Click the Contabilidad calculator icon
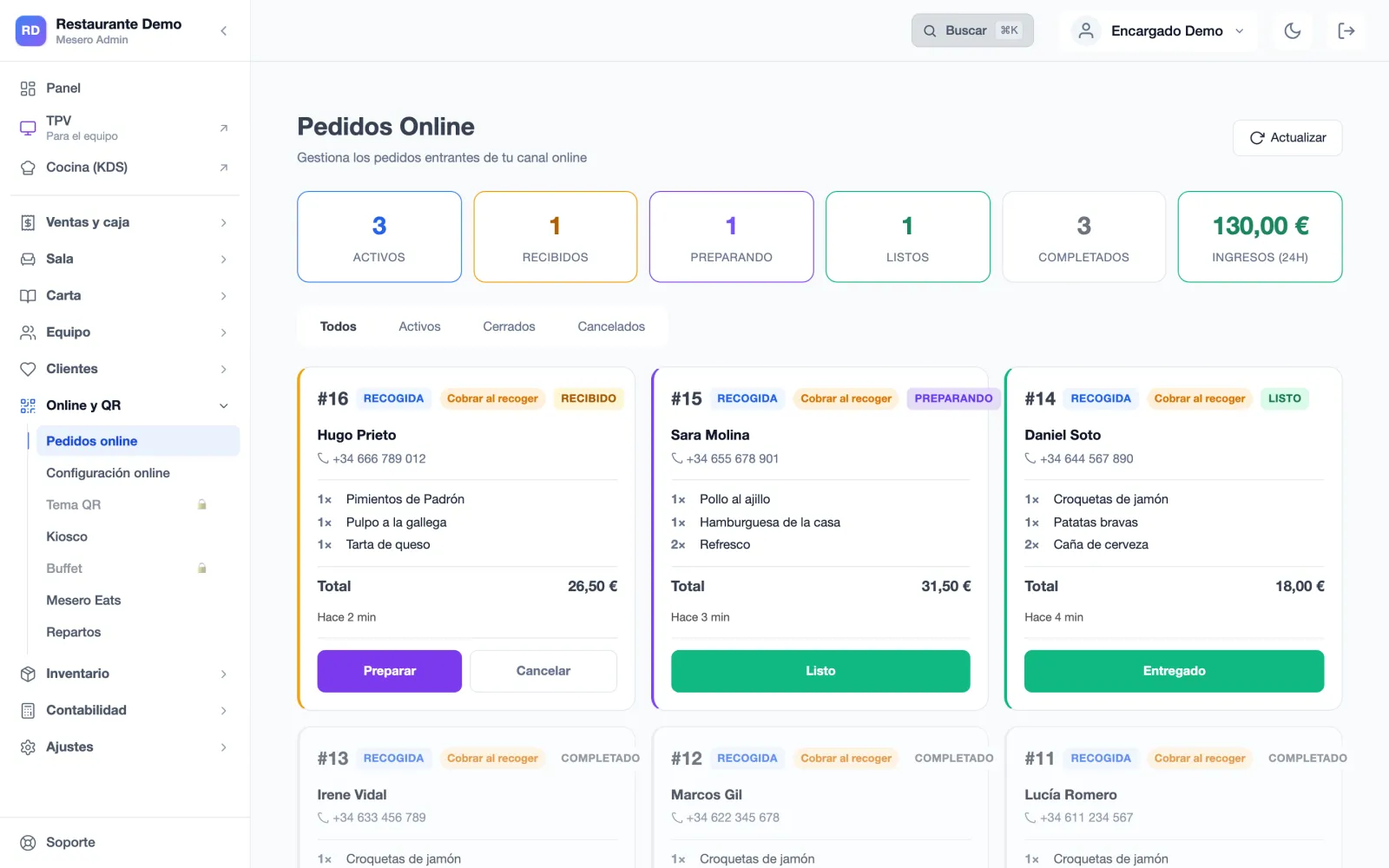Image resolution: width=1389 pixels, height=868 pixels. (x=28, y=711)
